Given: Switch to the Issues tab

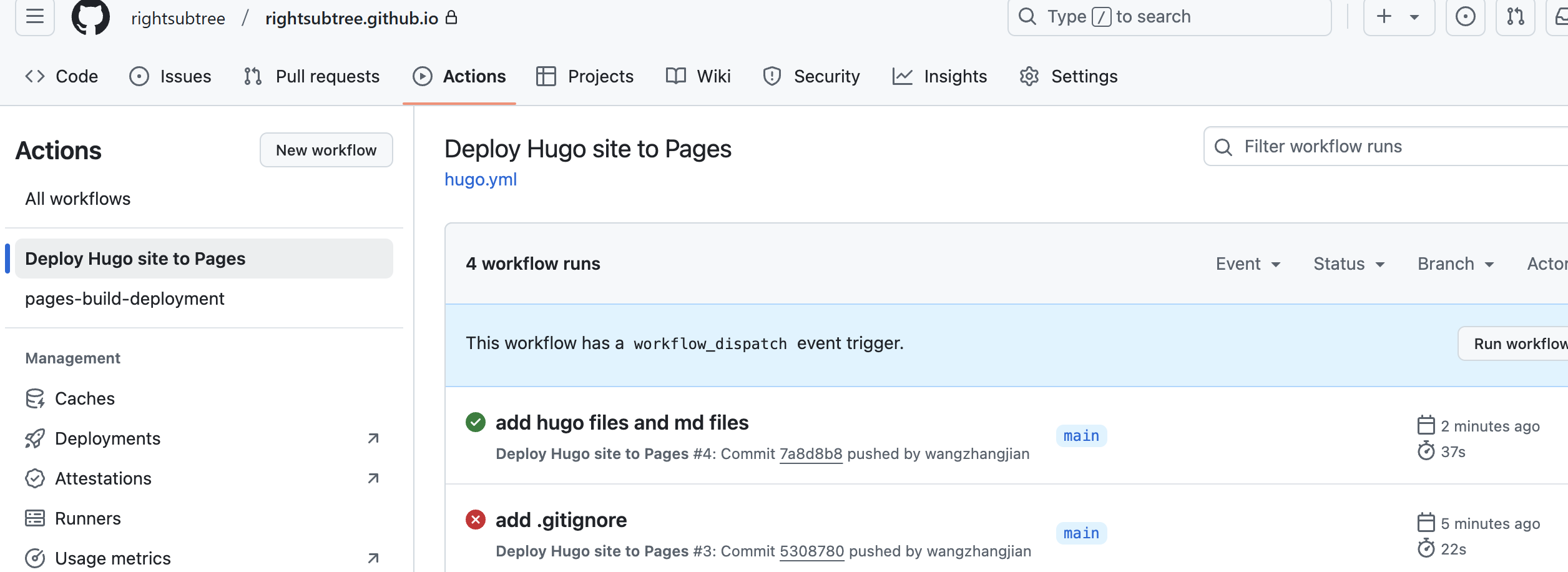Looking at the screenshot, I should point(170,76).
